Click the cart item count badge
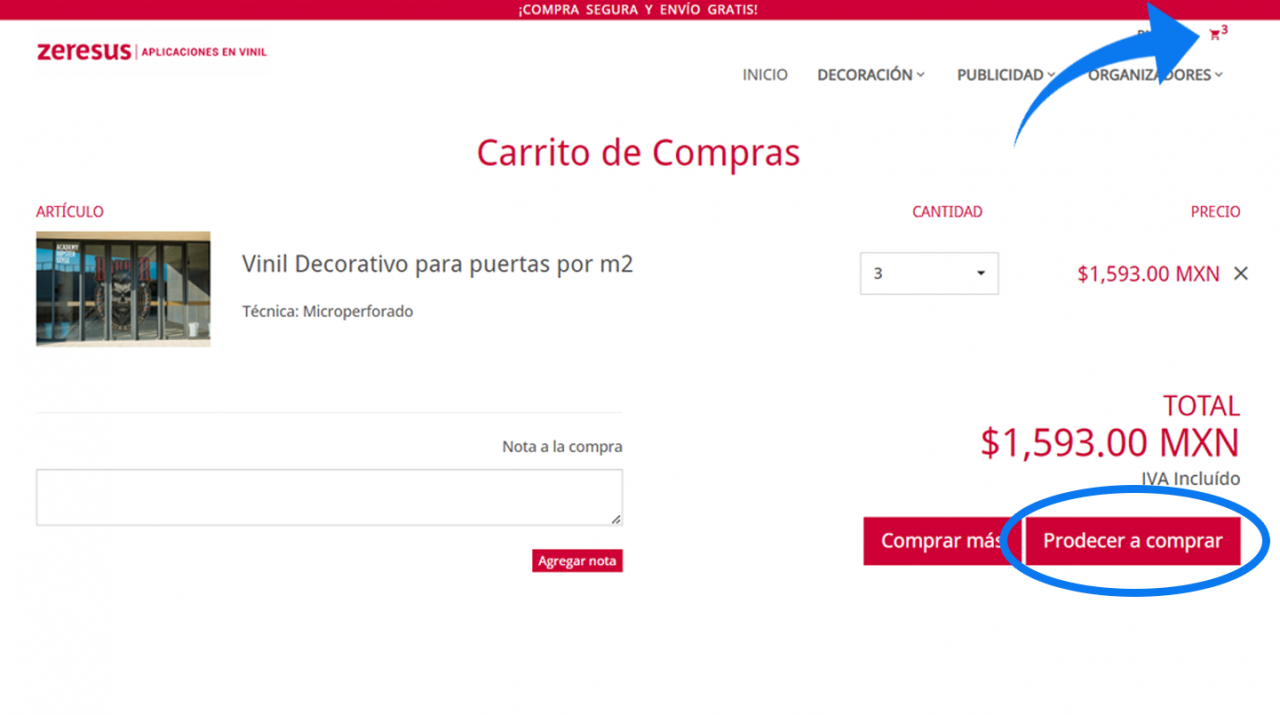The image size is (1280, 715). point(1225,30)
